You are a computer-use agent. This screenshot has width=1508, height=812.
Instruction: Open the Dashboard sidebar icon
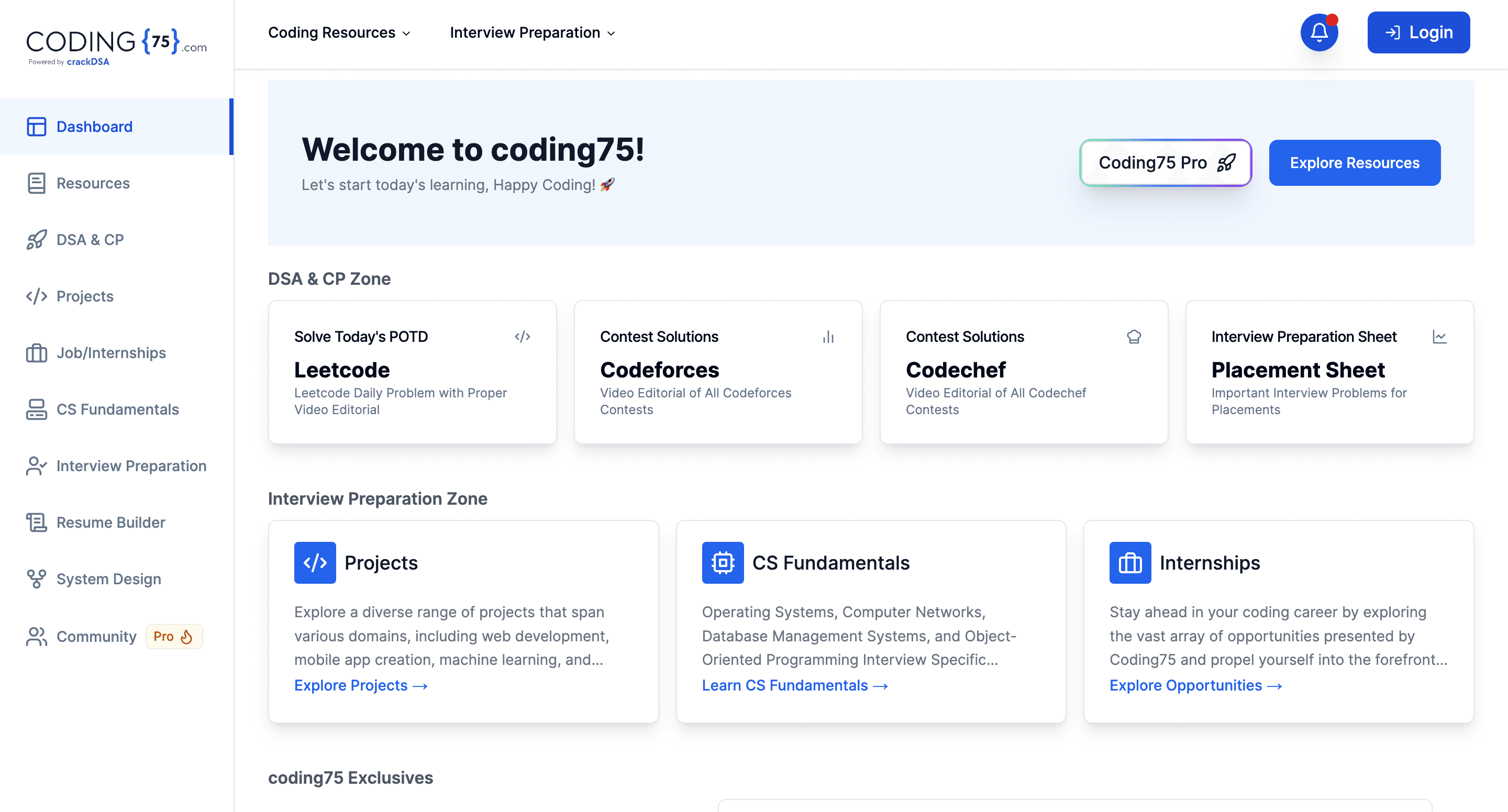click(36, 127)
